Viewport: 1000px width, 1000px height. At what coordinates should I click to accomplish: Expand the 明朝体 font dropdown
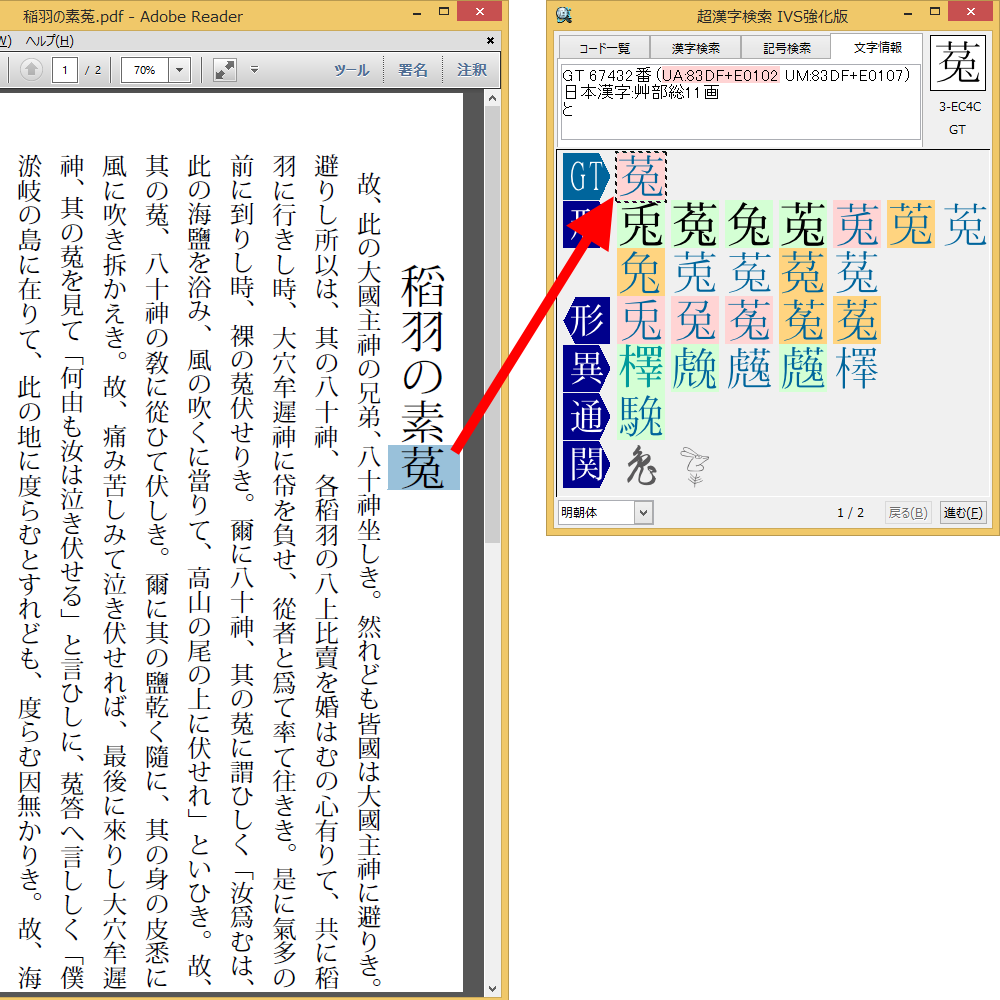[642, 513]
